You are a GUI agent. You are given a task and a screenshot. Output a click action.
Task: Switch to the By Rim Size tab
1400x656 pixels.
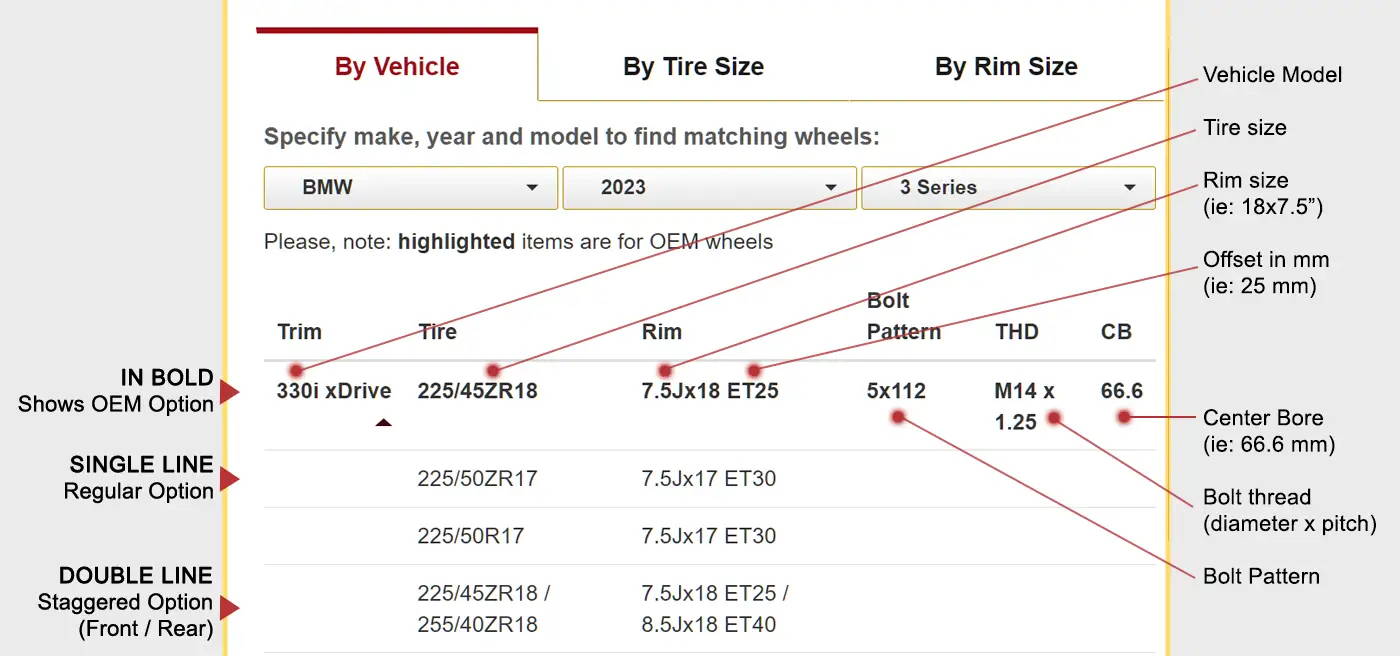click(1006, 67)
